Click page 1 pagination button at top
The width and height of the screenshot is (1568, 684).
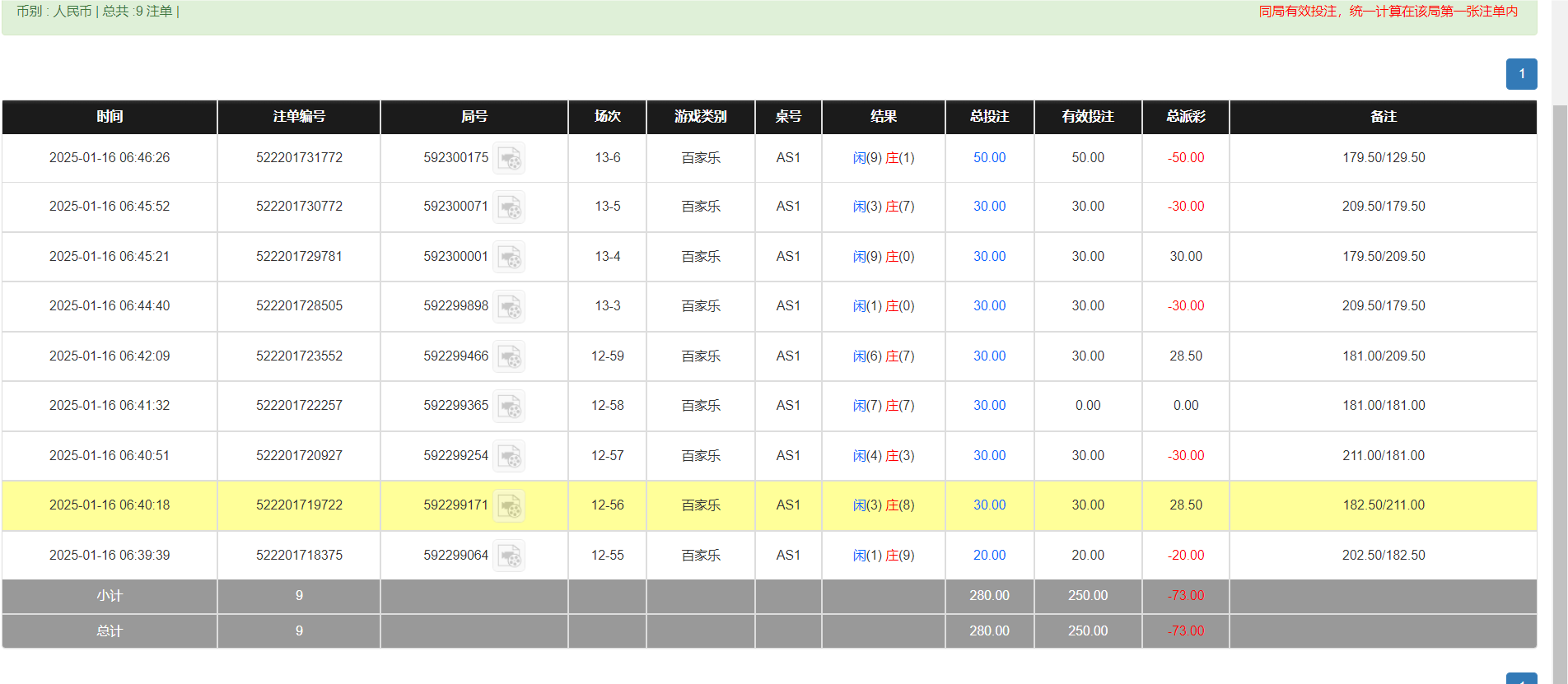tap(1521, 74)
